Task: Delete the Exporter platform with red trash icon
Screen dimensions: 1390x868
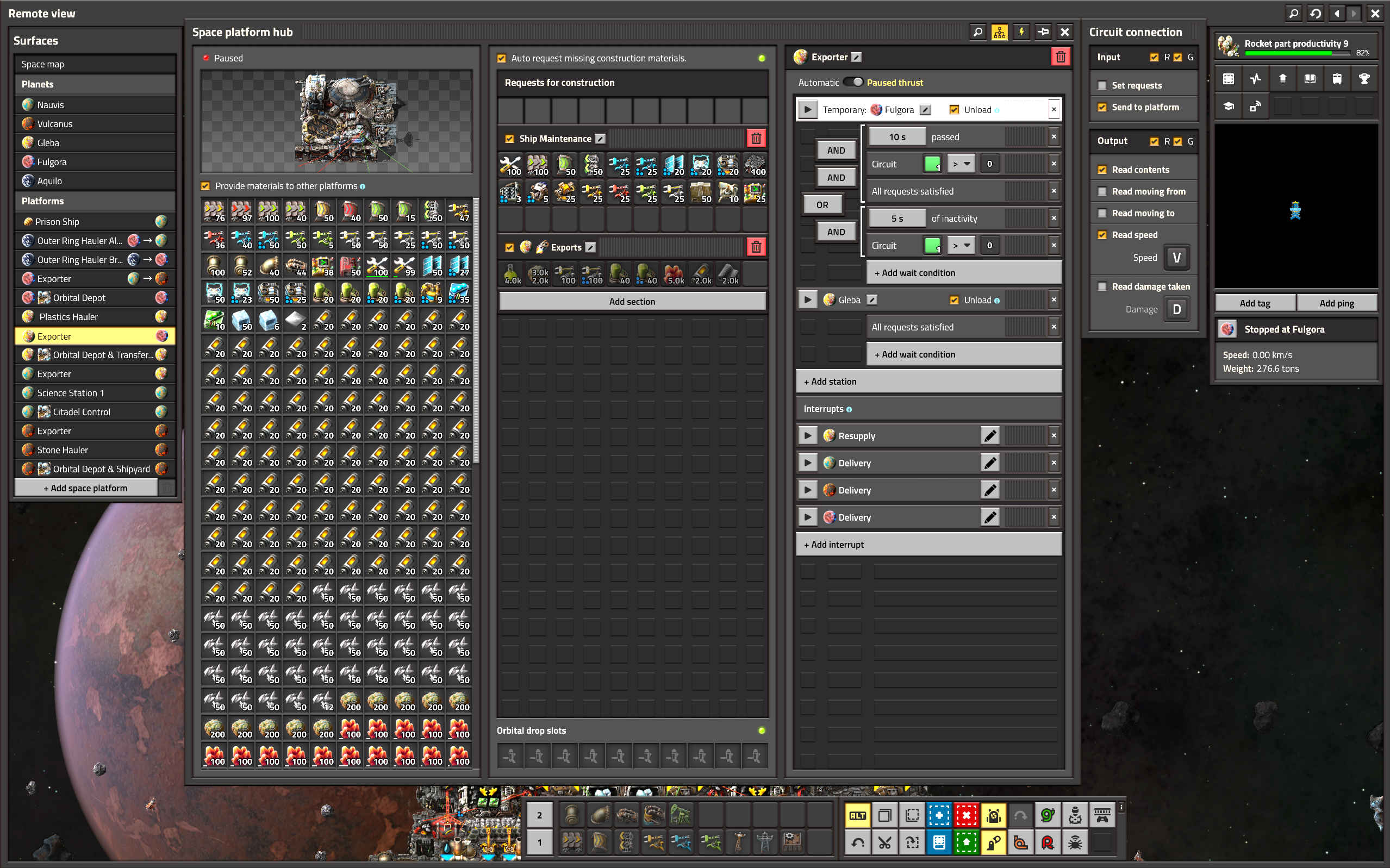Action: click(x=1061, y=57)
